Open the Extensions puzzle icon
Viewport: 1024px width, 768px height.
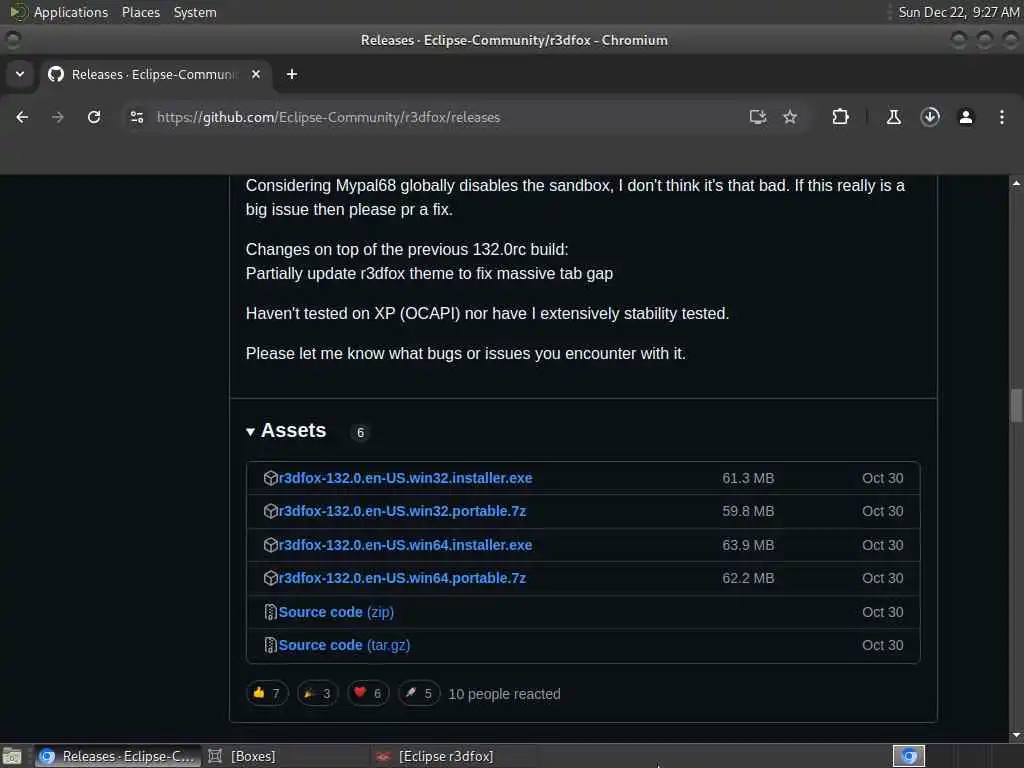click(840, 117)
